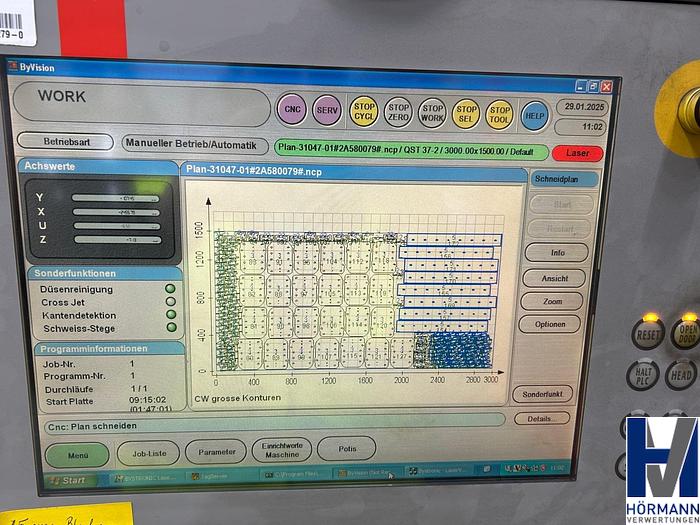Trigger the STOP WORK button
The width and height of the screenshot is (700, 525).
point(432,113)
